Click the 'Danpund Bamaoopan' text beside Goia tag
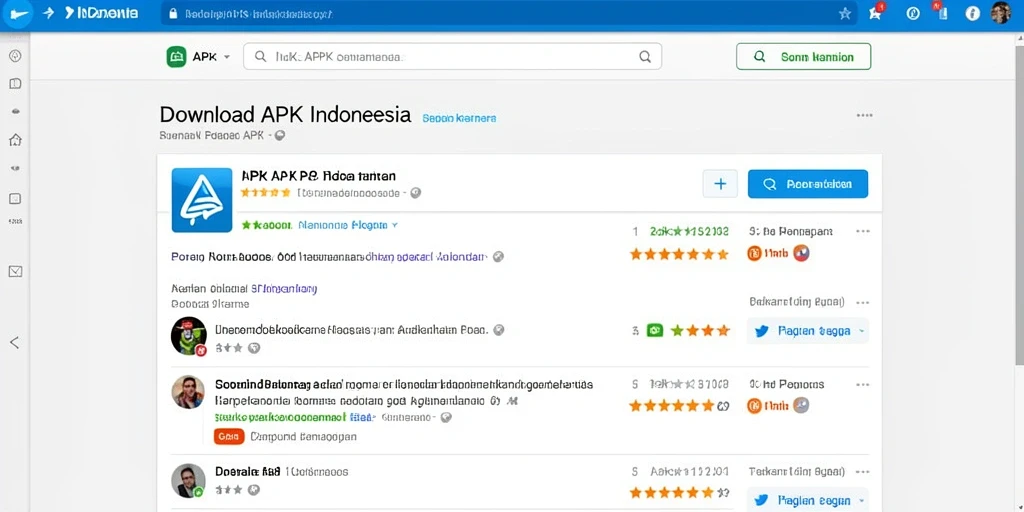The image size is (1024, 512). tap(304, 436)
